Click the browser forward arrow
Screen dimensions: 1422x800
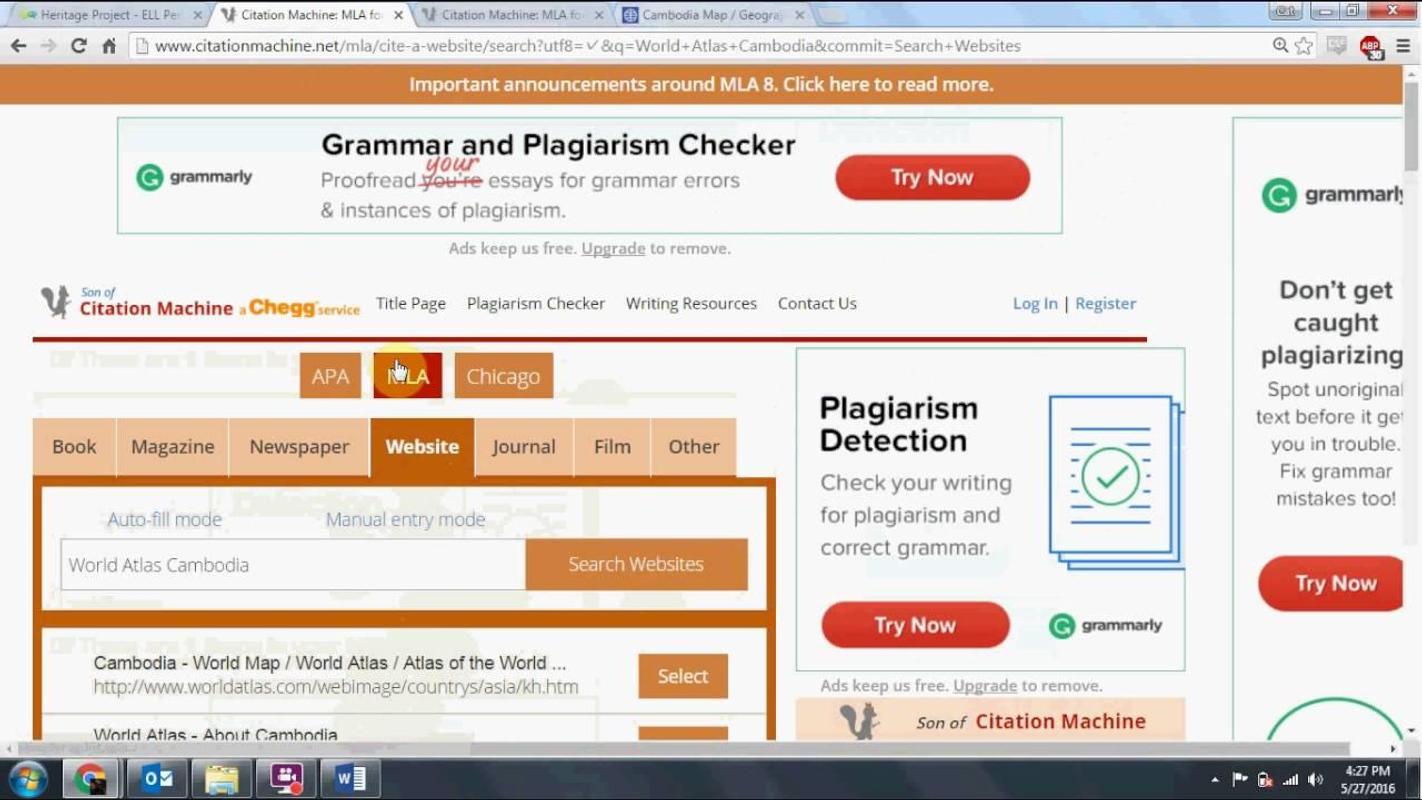pos(47,46)
